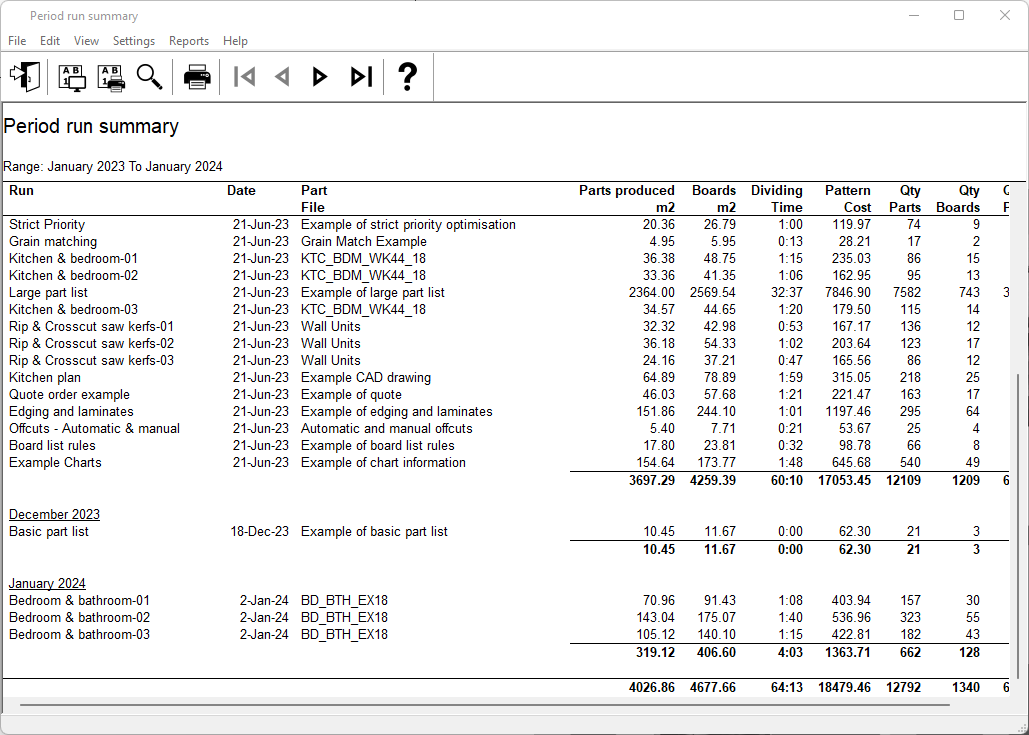Screen dimensions: 1029x735
Task: Click part file Example of basic part list
Action: 374,532
